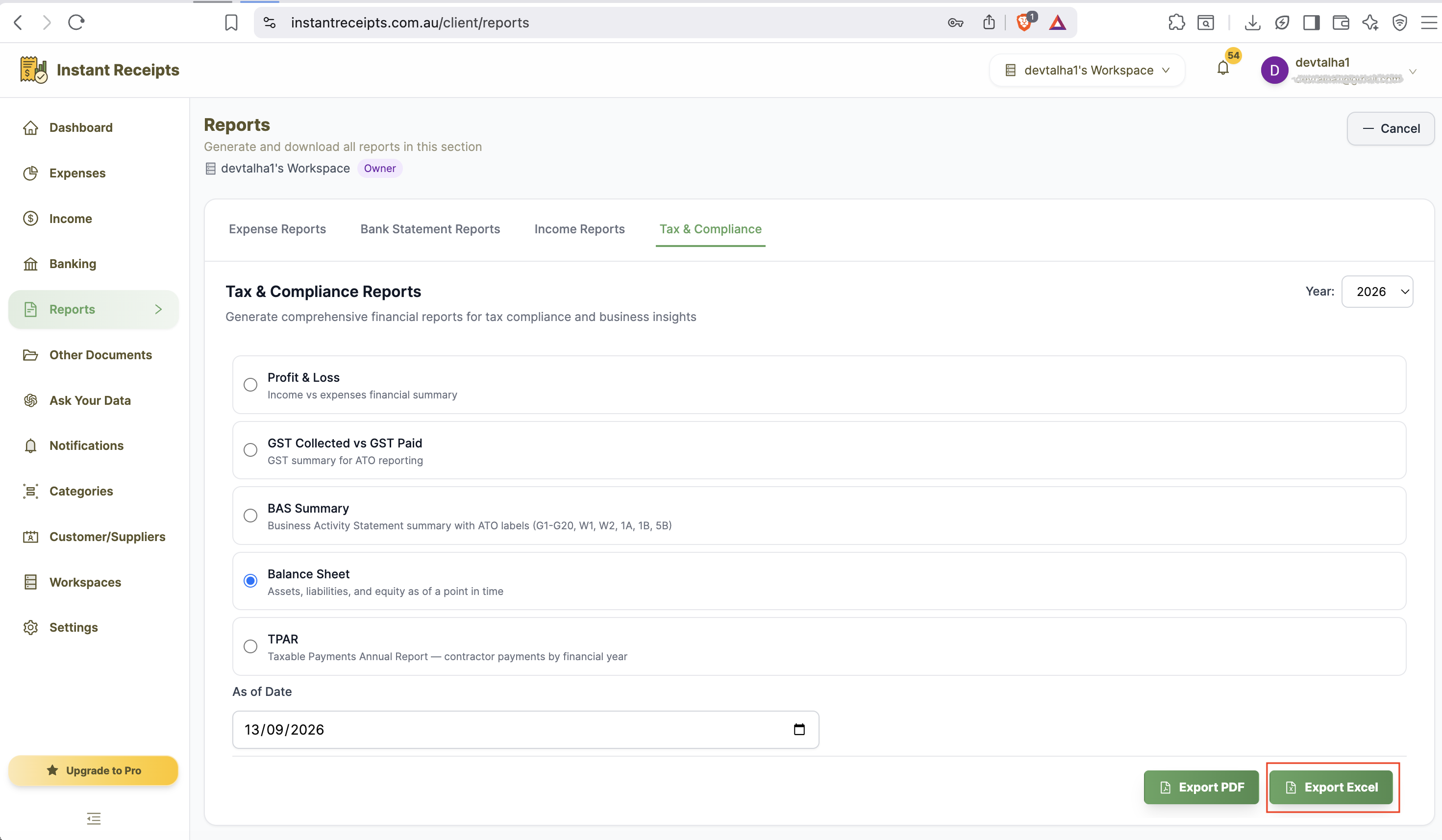Open the Year 2026 dropdown
This screenshot has height=840, width=1442.
1377,292
